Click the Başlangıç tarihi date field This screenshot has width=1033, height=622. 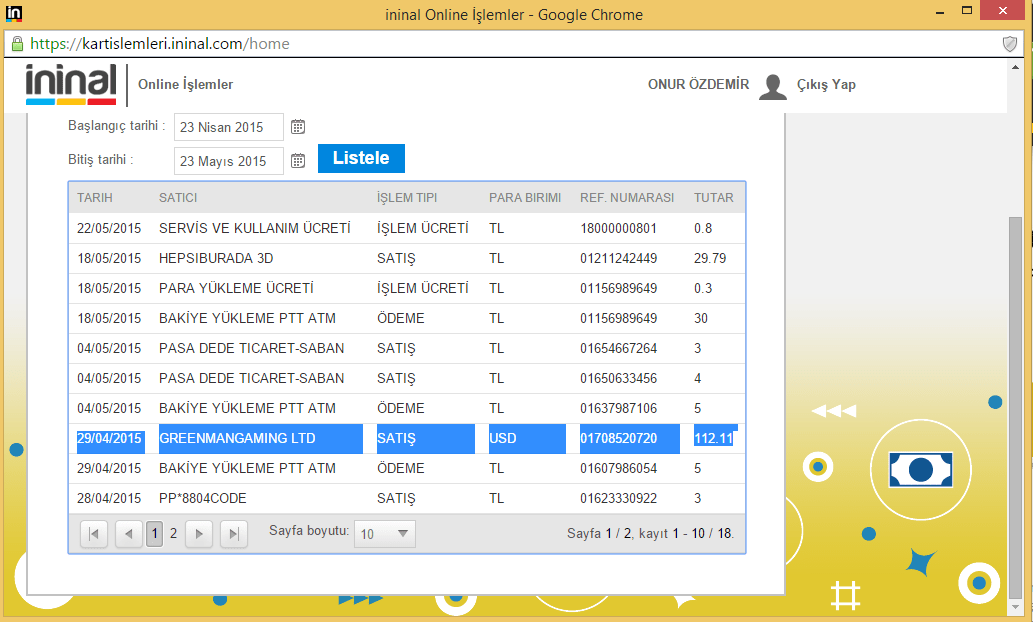pyautogui.click(x=229, y=127)
